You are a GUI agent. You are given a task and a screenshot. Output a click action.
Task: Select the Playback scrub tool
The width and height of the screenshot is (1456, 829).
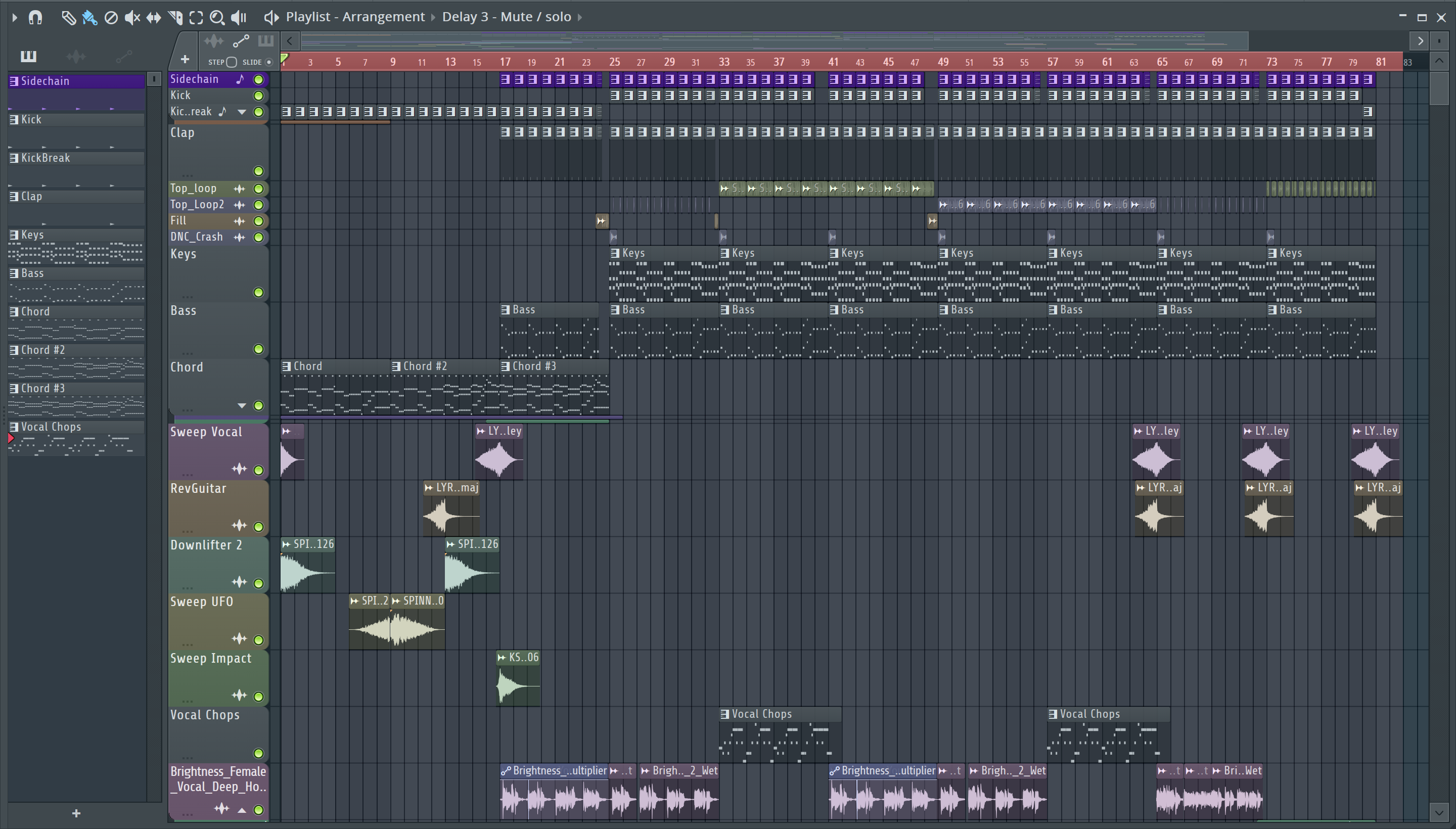[x=239, y=18]
